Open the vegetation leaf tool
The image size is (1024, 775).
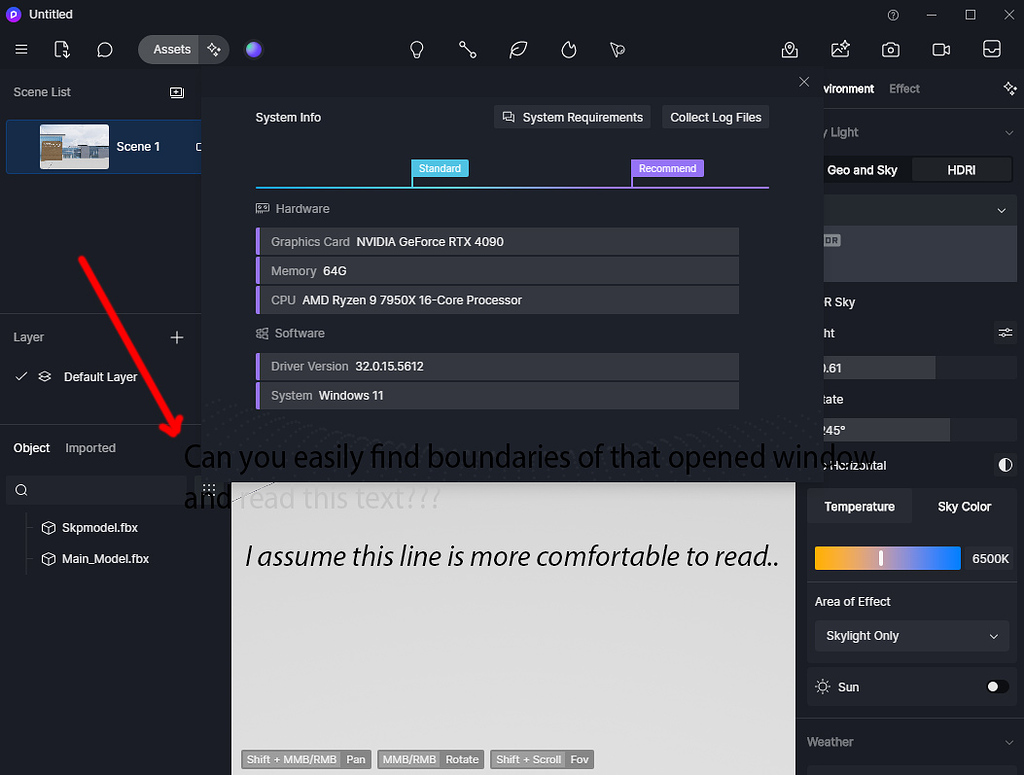pyautogui.click(x=517, y=49)
